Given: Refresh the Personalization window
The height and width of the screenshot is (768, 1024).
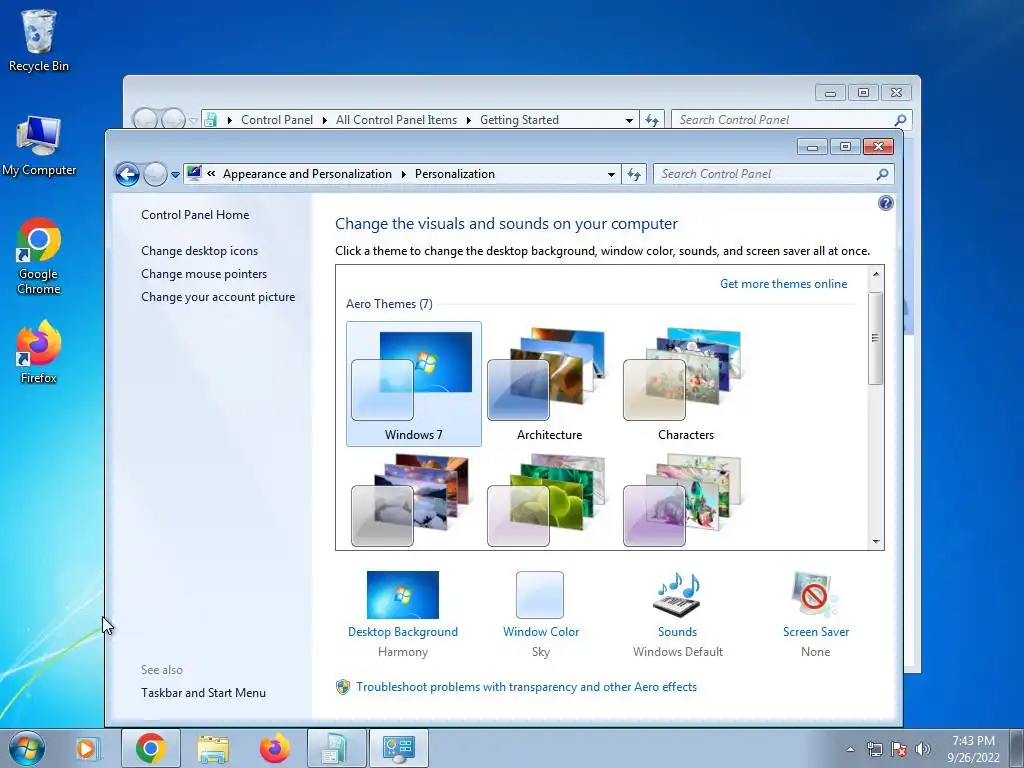Looking at the screenshot, I should (634, 174).
